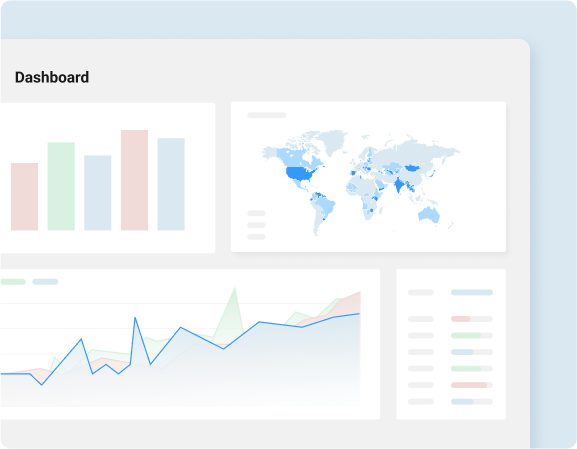
Task: Select the green bar in bar chart
Action: [61, 186]
